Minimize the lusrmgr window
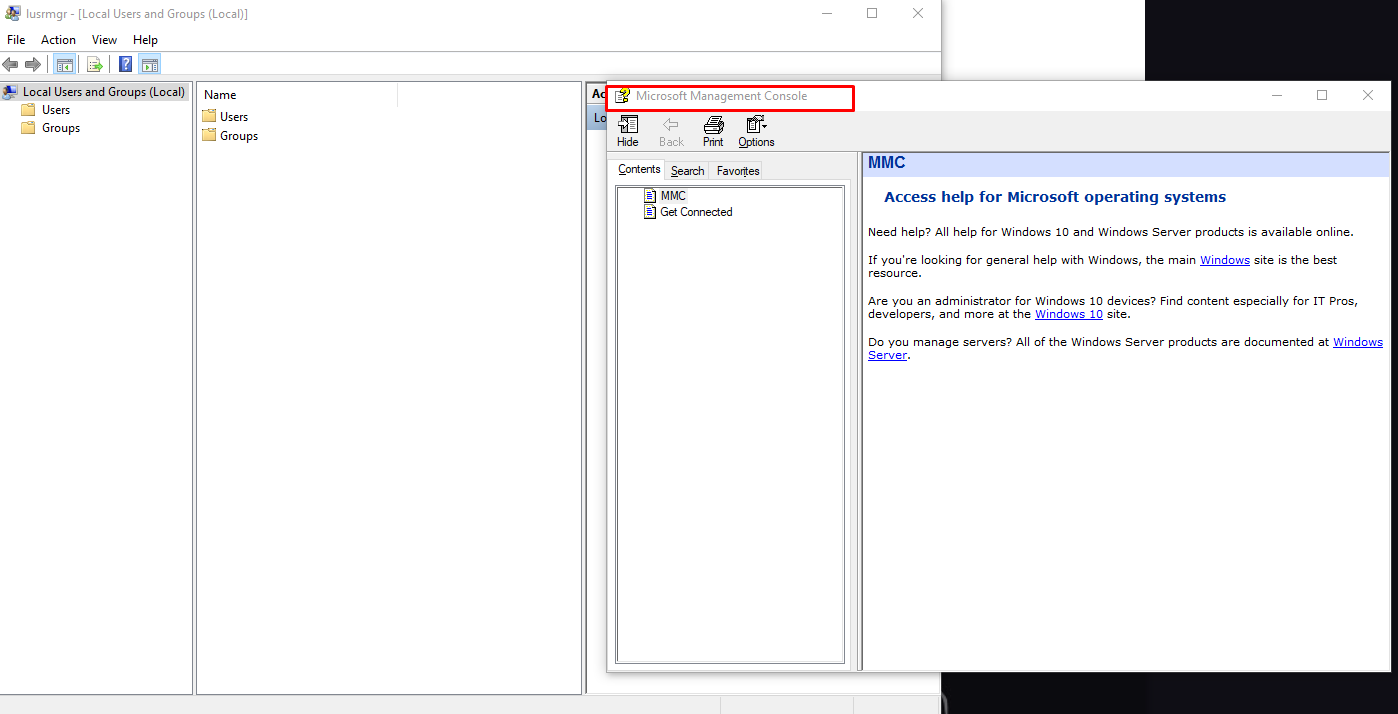Viewport: 1398px width, 714px height. (827, 13)
